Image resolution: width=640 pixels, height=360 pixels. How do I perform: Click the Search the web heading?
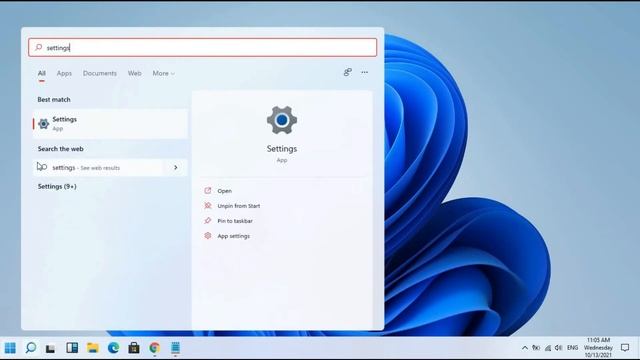(x=60, y=149)
